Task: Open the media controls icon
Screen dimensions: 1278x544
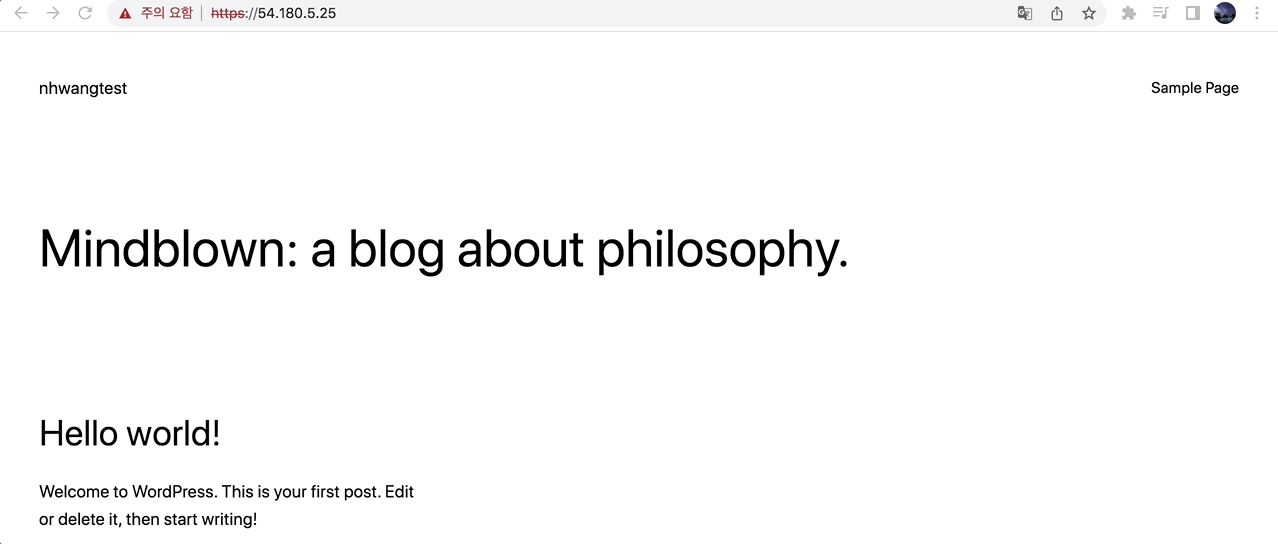Action: click(x=1160, y=13)
